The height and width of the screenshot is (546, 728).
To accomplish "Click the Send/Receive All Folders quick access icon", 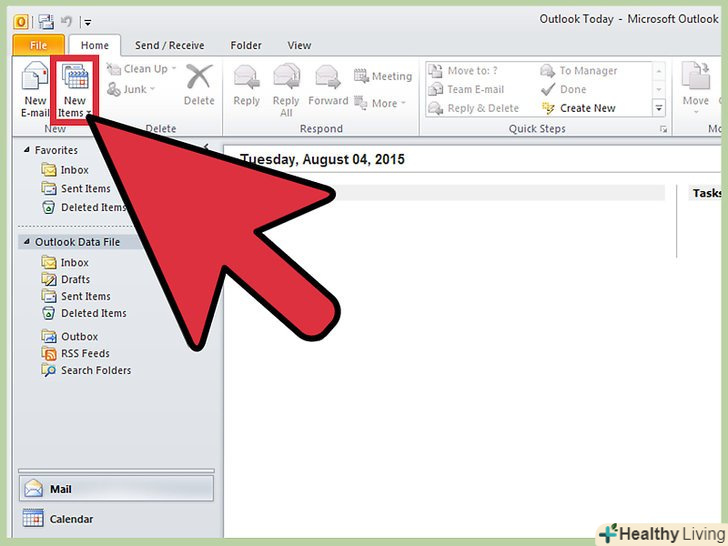I will pyautogui.click(x=46, y=21).
